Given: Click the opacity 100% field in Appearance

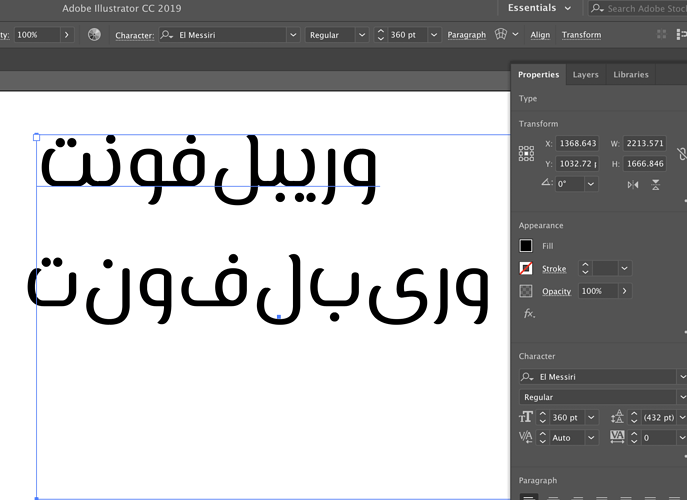Looking at the screenshot, I should 598,291.
